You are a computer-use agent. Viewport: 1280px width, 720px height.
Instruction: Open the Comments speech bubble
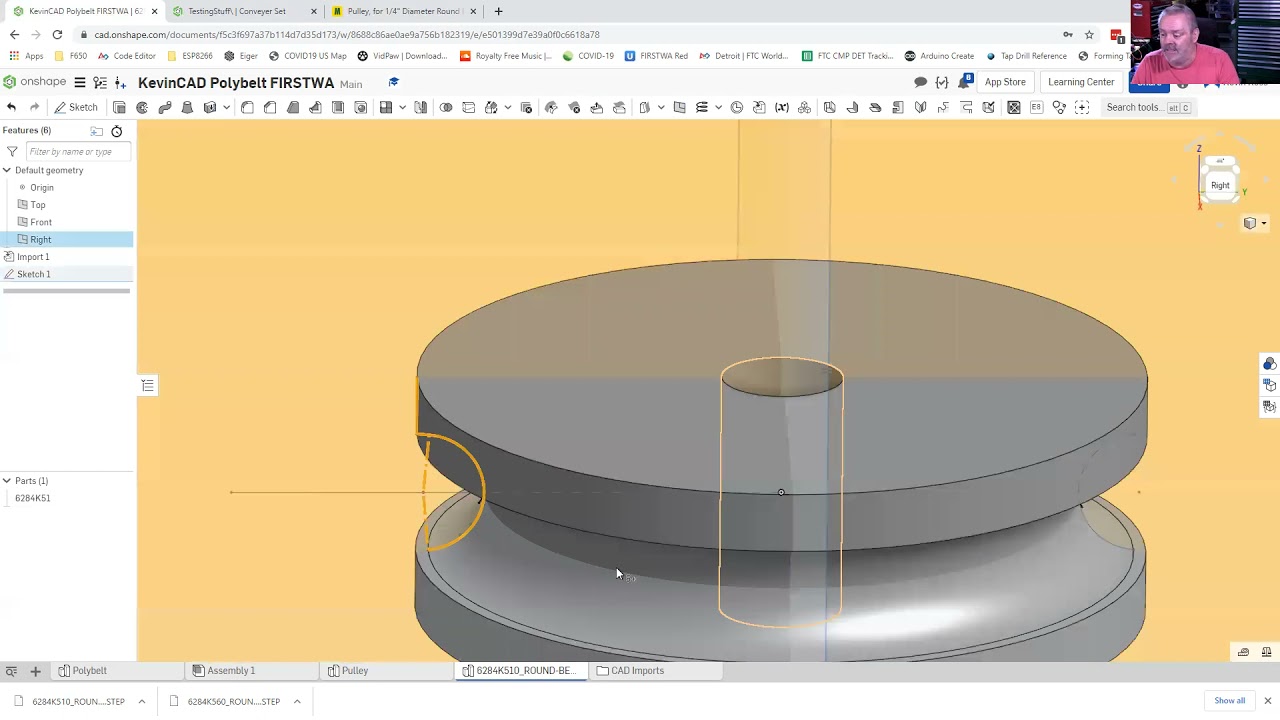[x=921, y=82]
